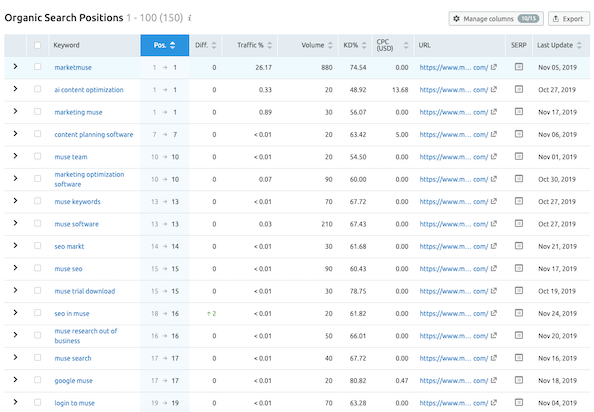Click external link icon in muse search row
The image size is (594, 412).
coord(494,357)
